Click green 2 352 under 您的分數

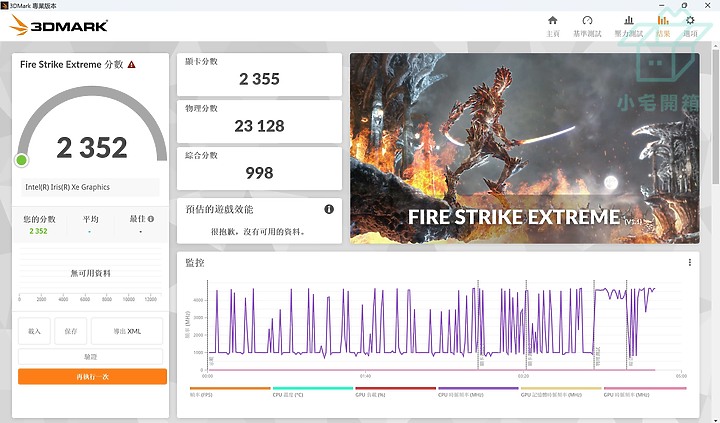pos(39,231)
